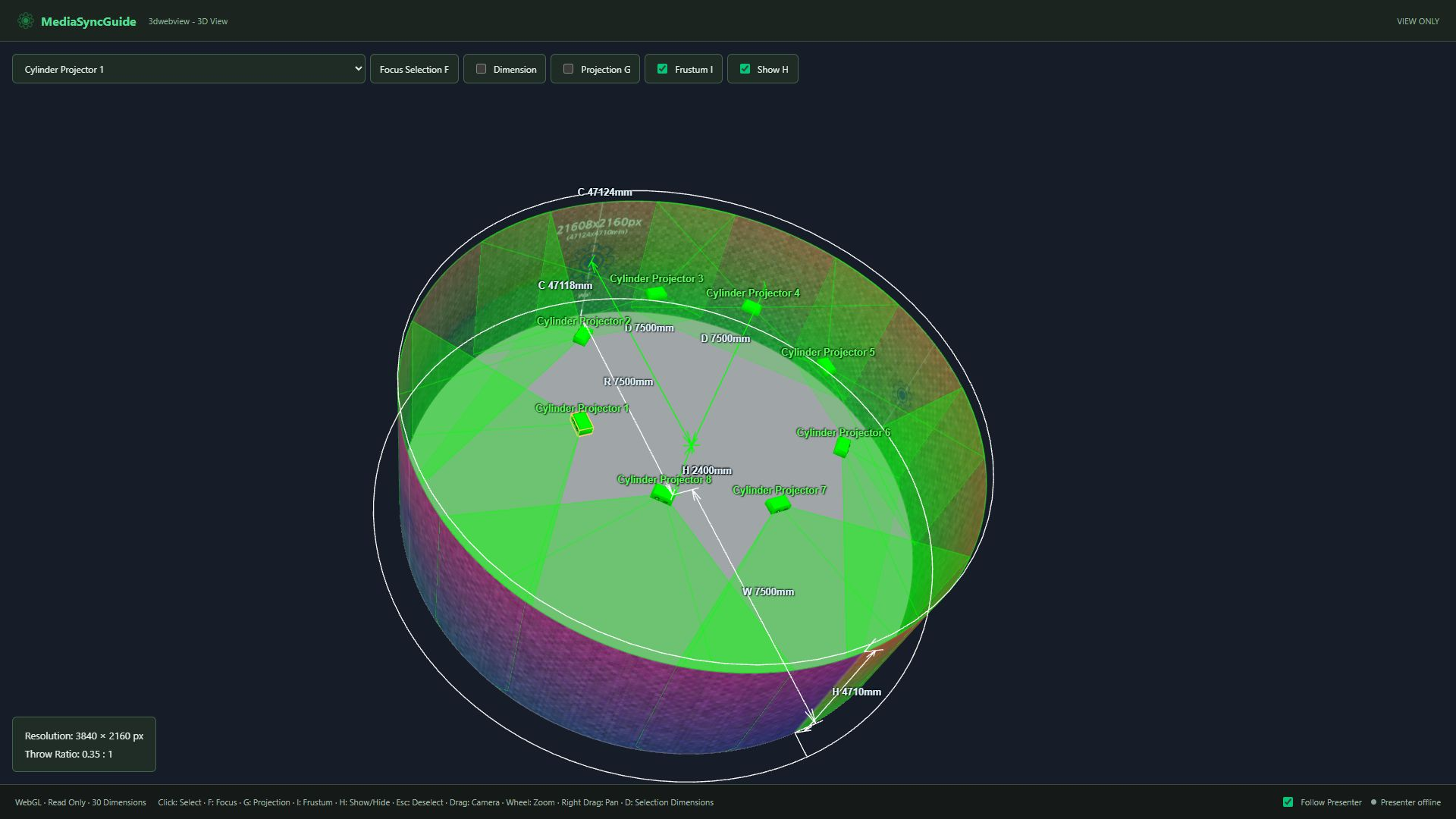Select the Cylinder Projector 2 model

pos(582,336)
